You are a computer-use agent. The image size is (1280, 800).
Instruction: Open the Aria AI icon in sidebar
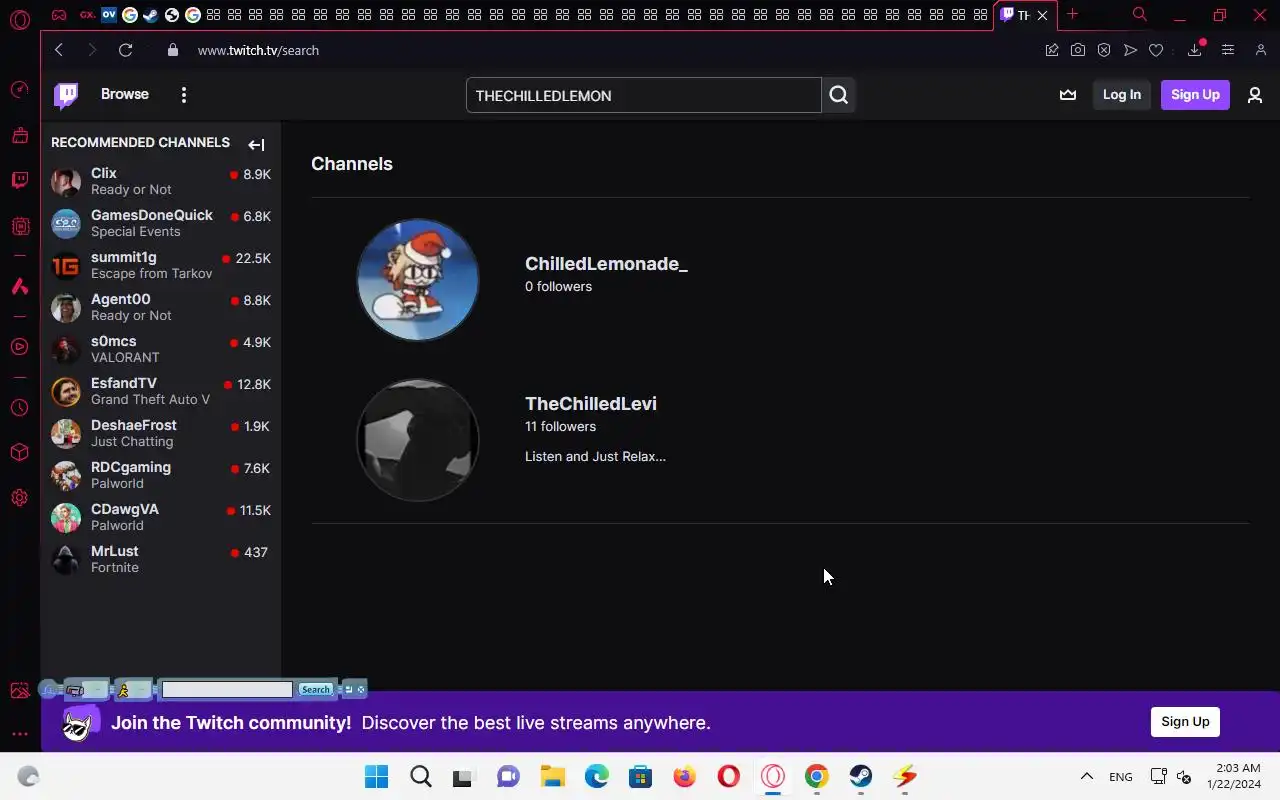pos(19,287)
